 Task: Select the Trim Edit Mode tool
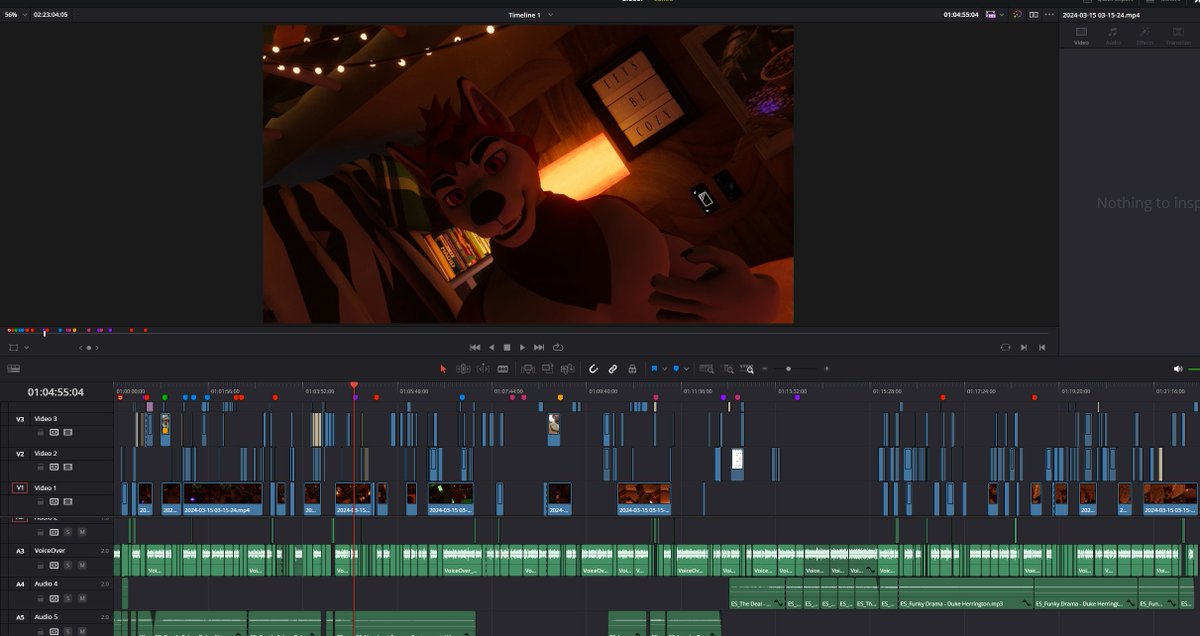coord(463,369)
